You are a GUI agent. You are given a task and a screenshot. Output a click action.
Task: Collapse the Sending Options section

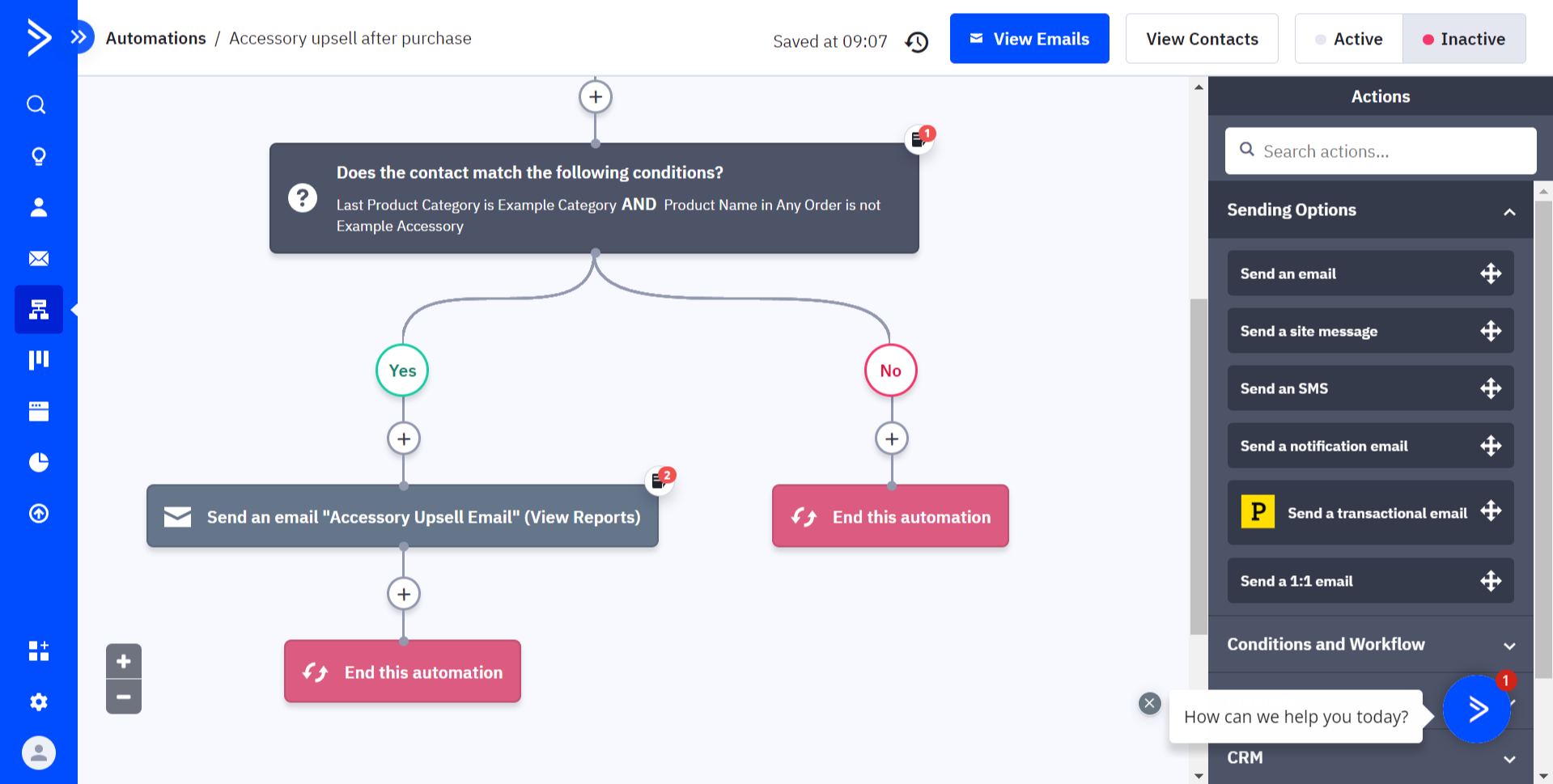click(x=1508, y=211)
